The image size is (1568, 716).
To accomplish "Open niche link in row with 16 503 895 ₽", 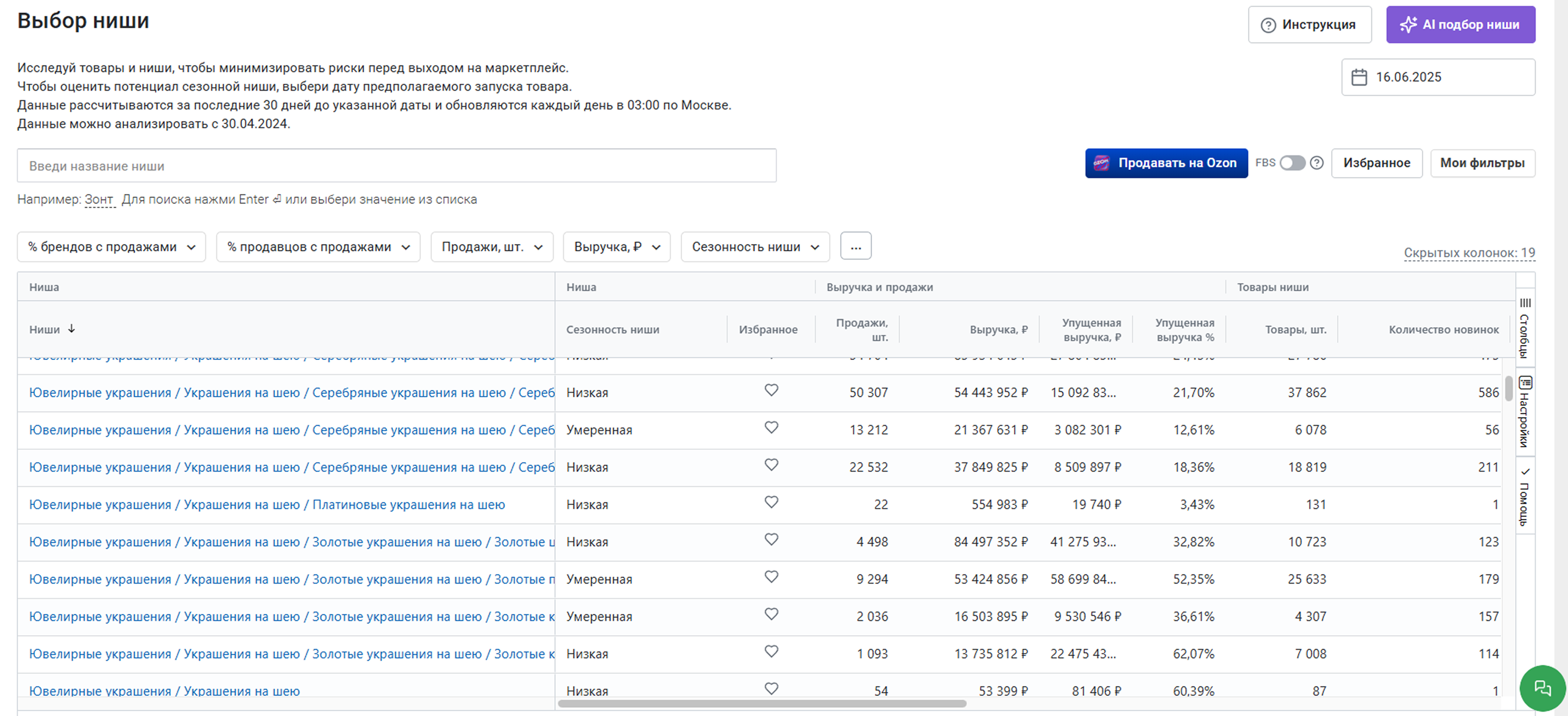I will [x=292, y=617].
